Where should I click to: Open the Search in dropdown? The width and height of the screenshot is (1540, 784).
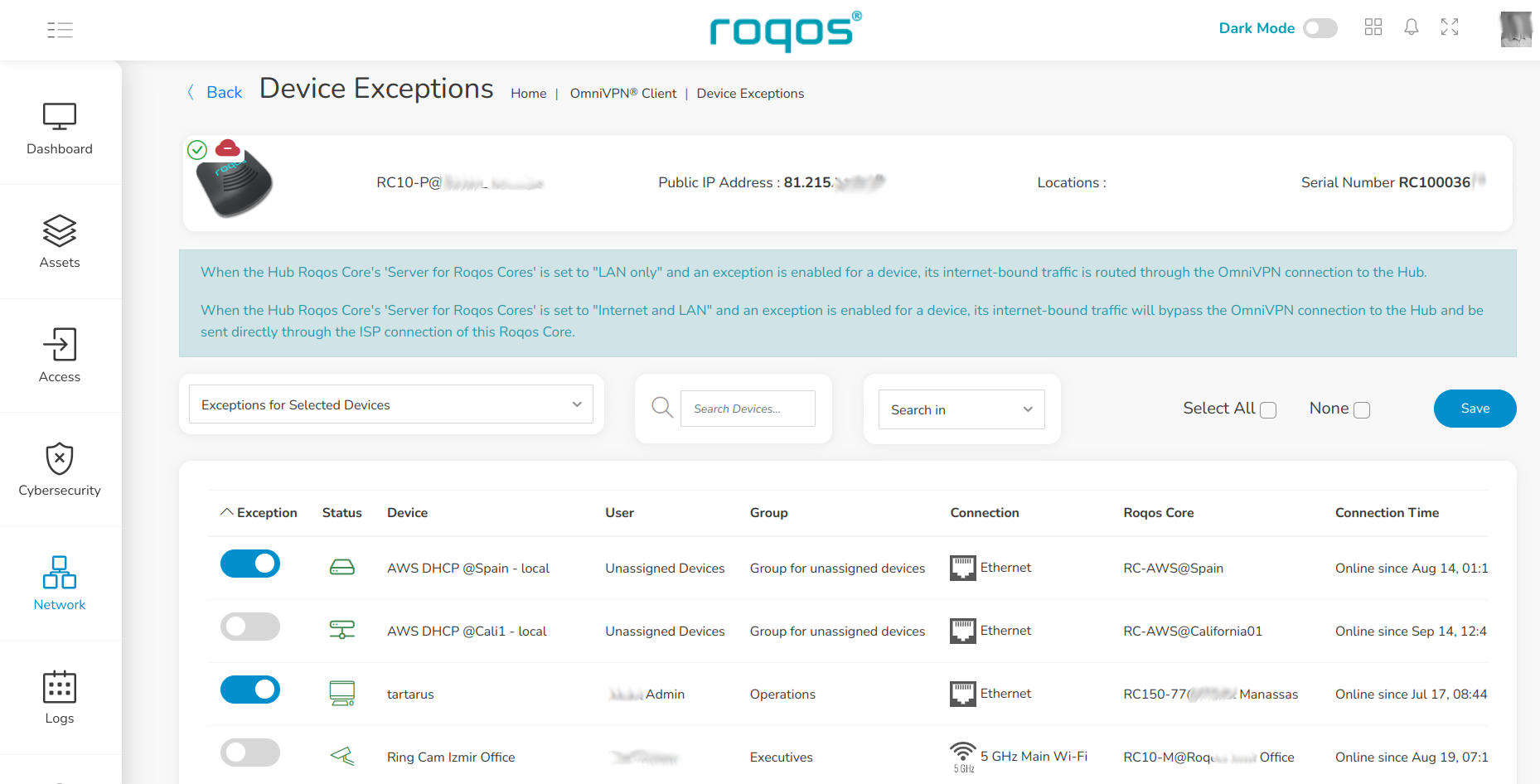[961, 409]
